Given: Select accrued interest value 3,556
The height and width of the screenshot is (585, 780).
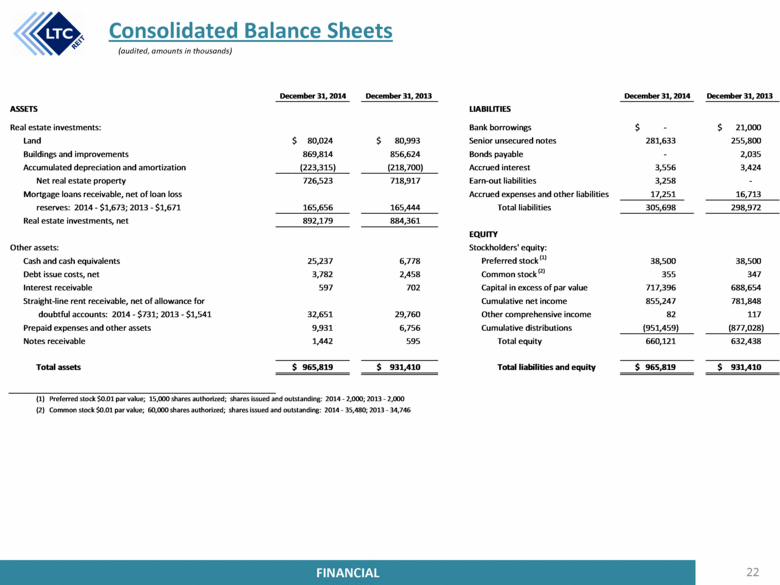Looking at the screenshot, I should 665,168.
